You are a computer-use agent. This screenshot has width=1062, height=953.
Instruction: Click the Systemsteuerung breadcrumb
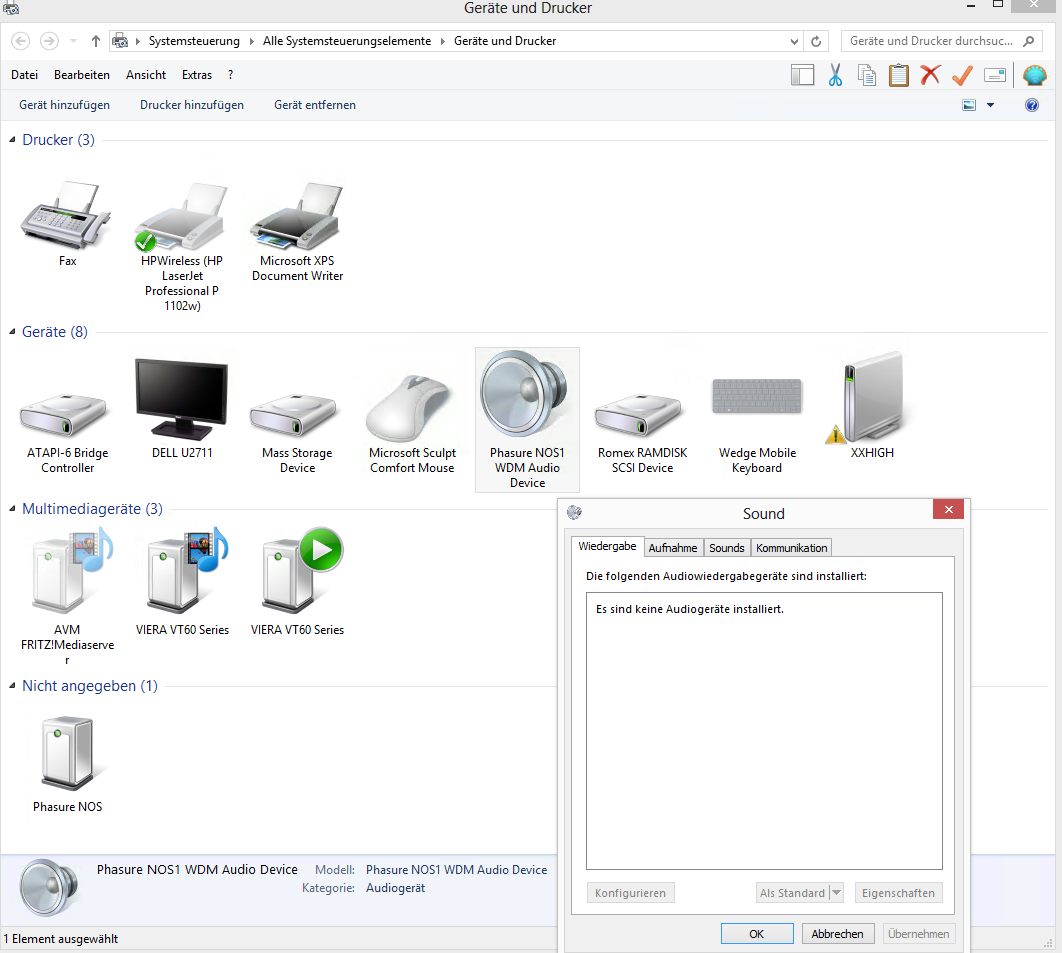click(194, 41)
